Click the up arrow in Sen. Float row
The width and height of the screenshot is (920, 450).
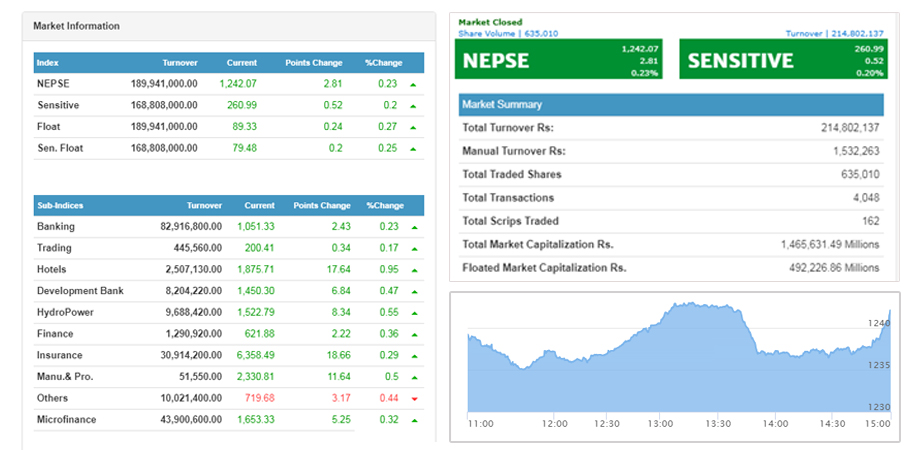pyautogui.click(x=413, y=149)
